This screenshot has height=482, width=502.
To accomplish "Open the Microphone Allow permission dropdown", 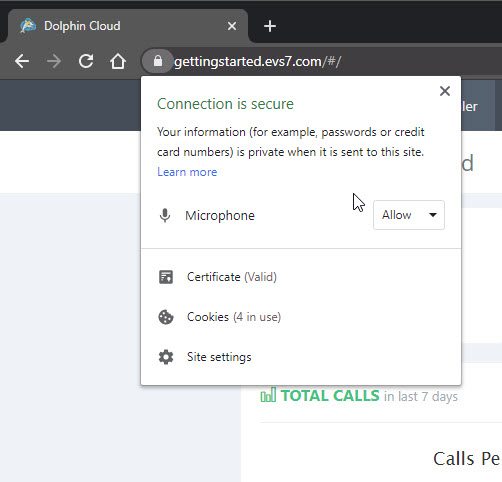I will tap(409, 215).
